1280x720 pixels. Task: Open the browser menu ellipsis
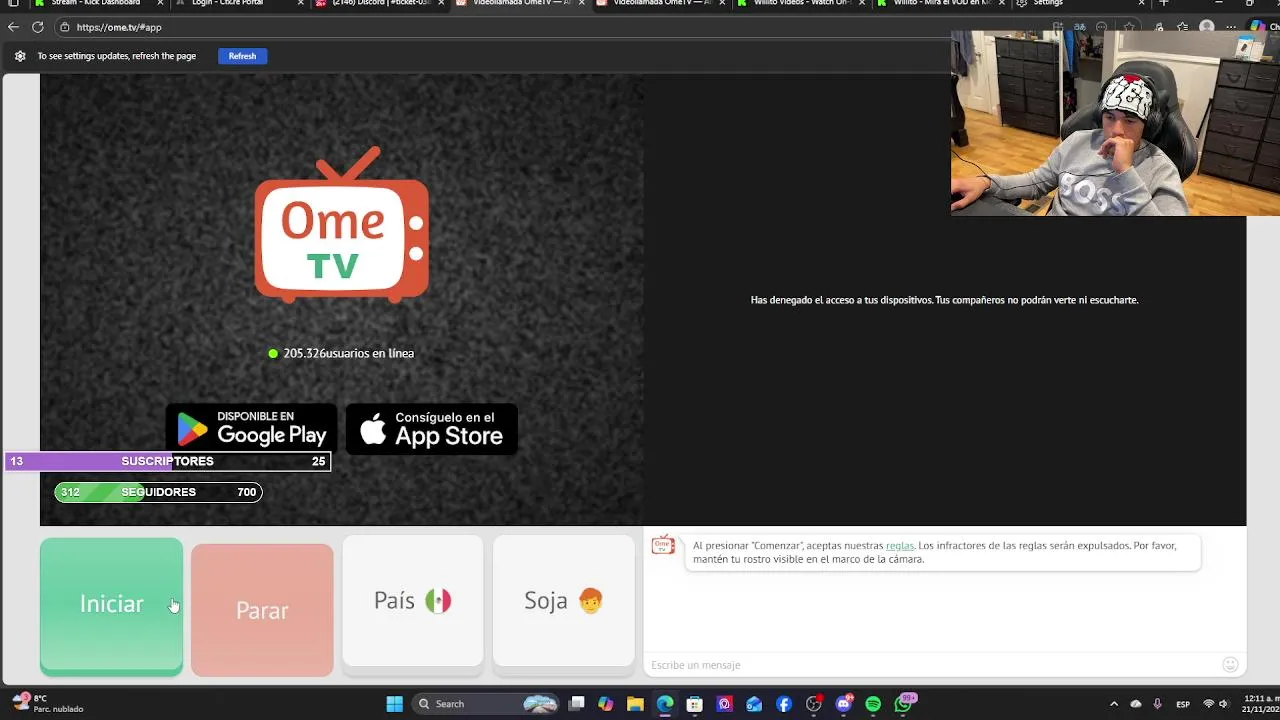coord(1232,27)
